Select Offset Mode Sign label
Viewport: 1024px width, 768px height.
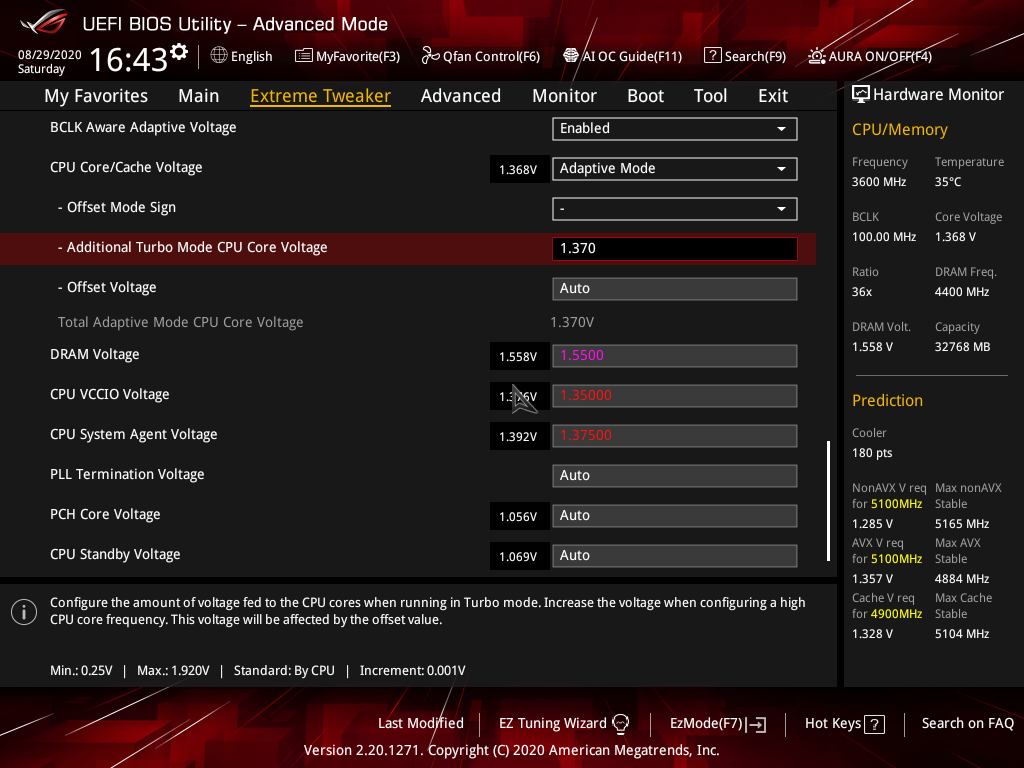pos(117,208)
